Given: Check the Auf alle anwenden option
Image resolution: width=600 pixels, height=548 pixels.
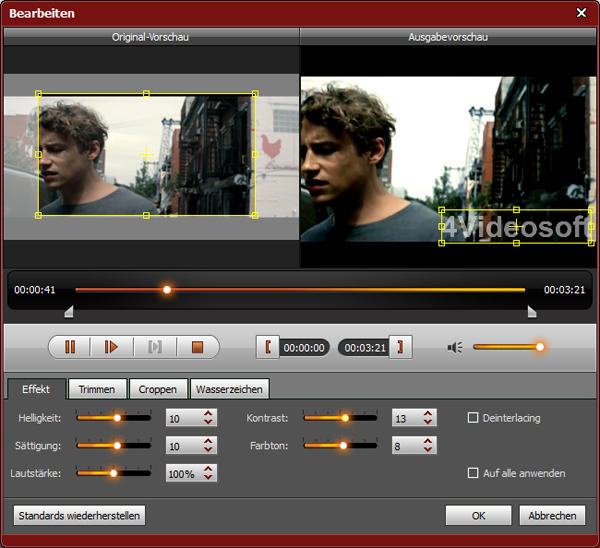Looking at the screenshot, I should click(473, 473).
